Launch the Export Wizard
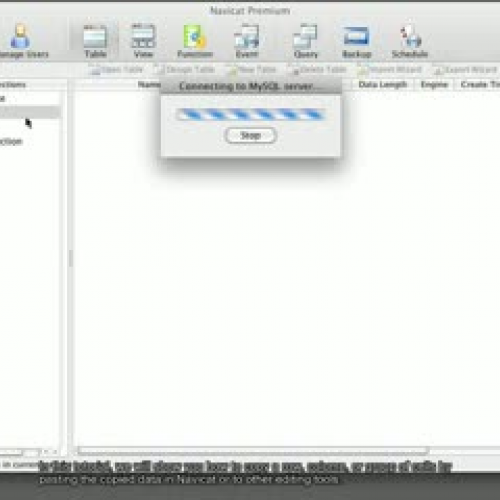 [466, 70]
